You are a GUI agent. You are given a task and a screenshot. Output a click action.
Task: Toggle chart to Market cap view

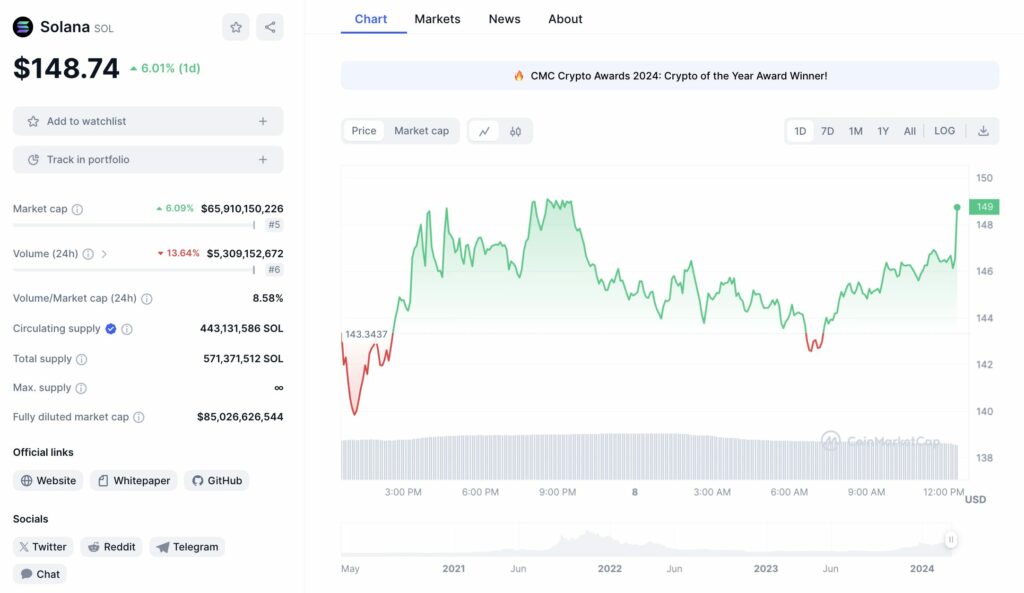coord(421,131)
